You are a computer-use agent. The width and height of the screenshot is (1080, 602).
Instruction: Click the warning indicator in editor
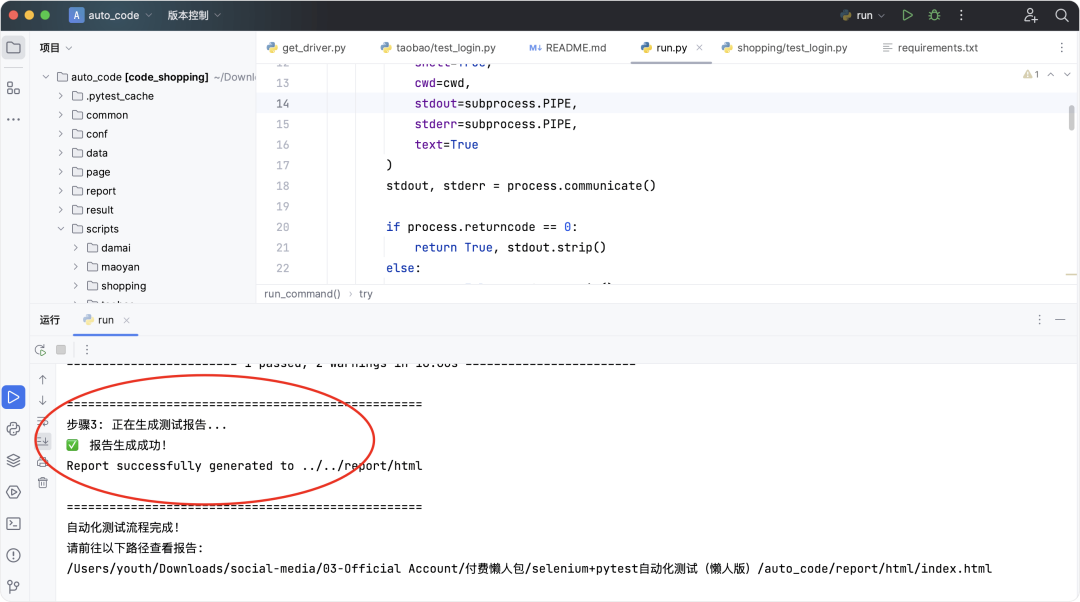coord(1031,74)
